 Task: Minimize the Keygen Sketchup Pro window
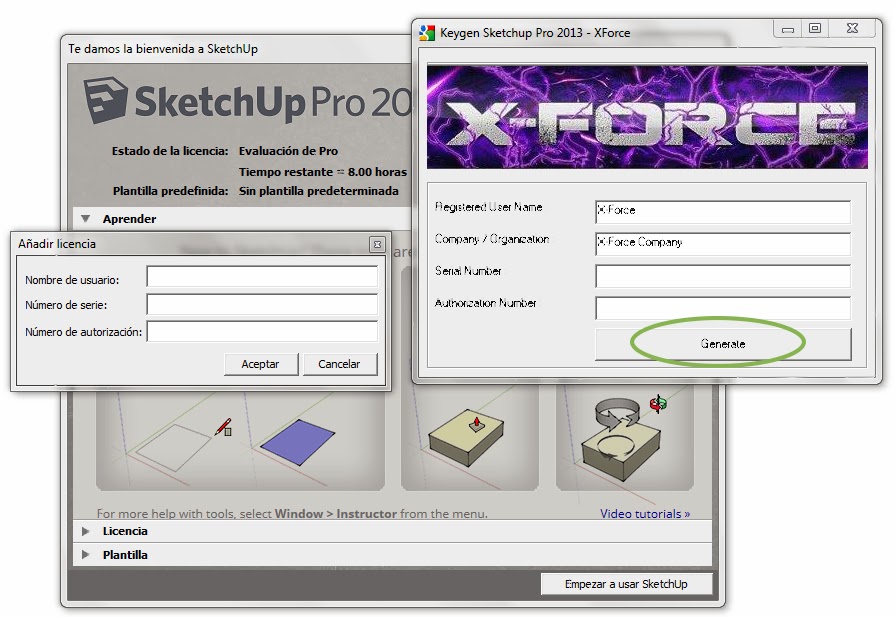tap(788, 29)
